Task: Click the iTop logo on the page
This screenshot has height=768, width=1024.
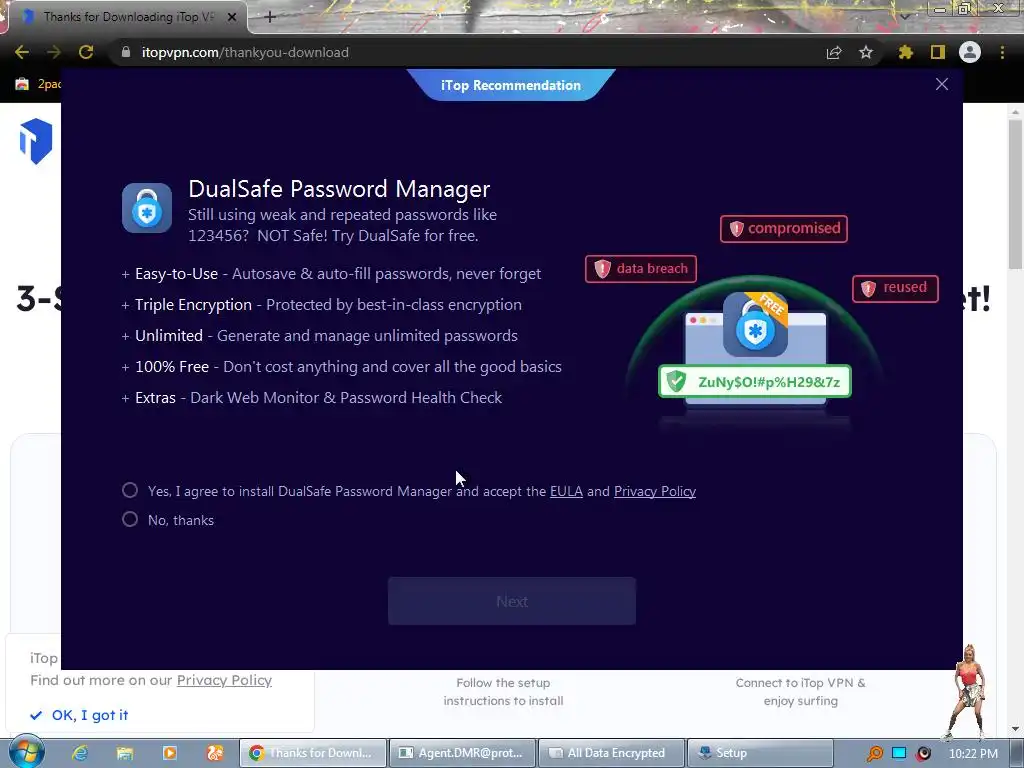Action: (x=36, y=141)
